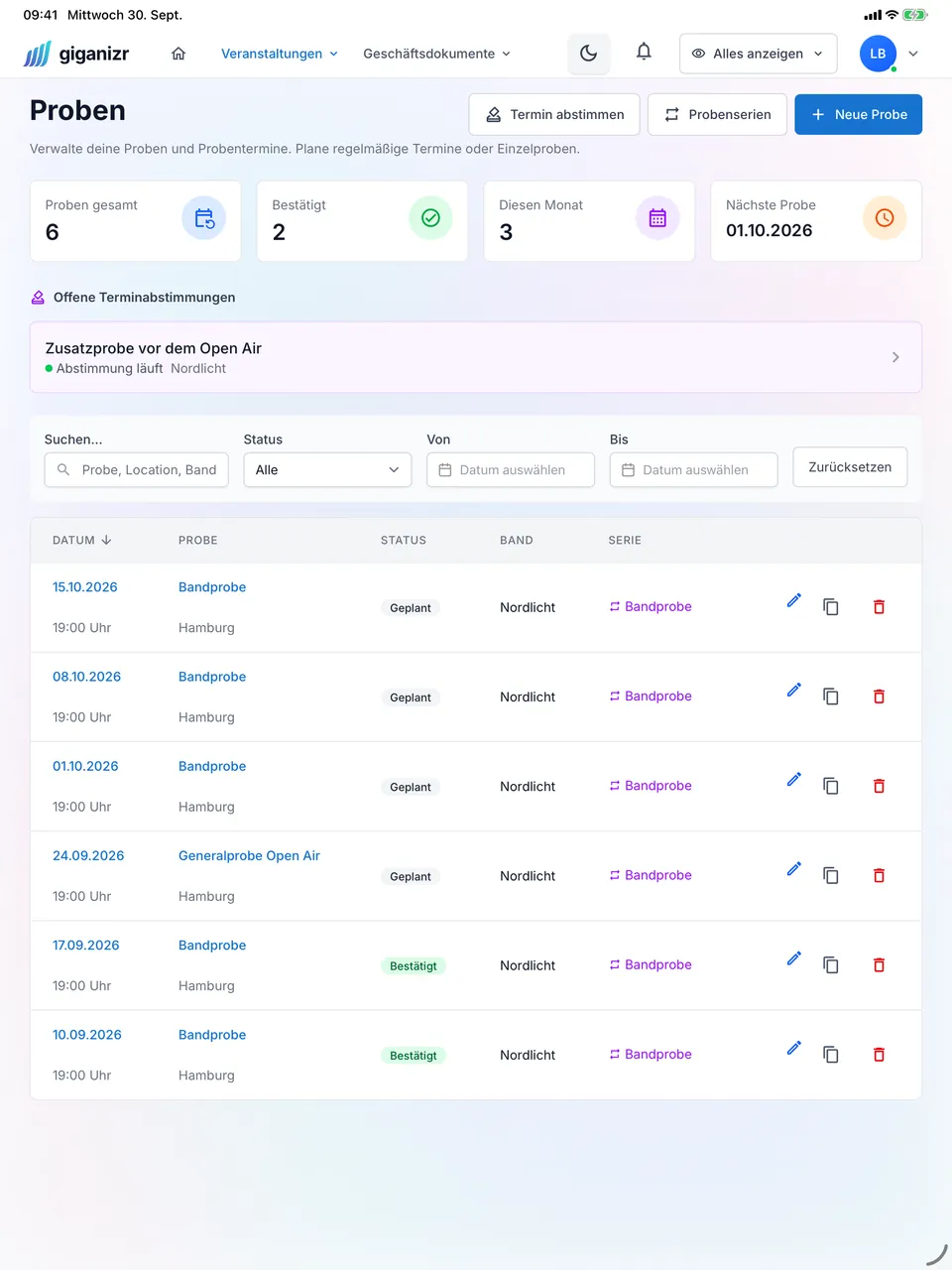Viewport: 952px width, 1270px height.
Task: Click the Diesen Monat calendar icon
Action: pos(657,218)
